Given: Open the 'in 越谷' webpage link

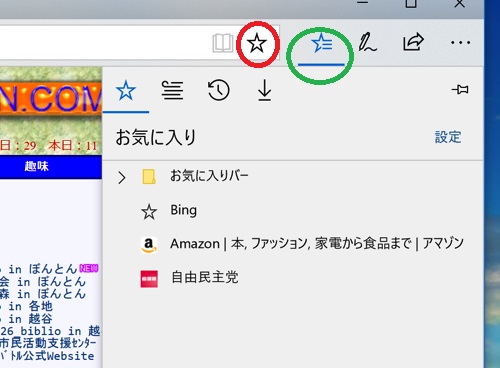Looking at the screenshot, I should [x=27, y=319].
